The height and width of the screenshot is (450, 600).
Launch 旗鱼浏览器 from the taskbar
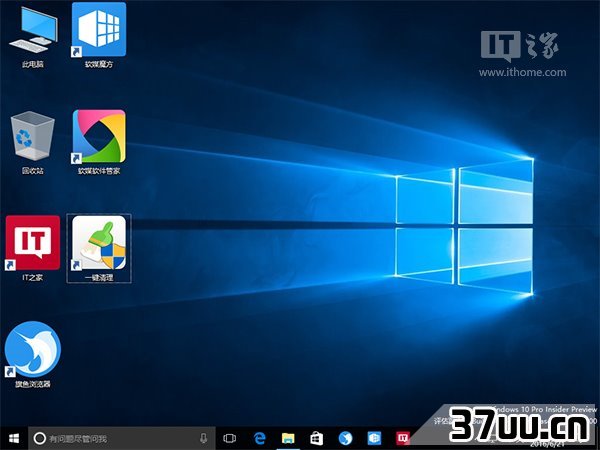click(345, 438)
